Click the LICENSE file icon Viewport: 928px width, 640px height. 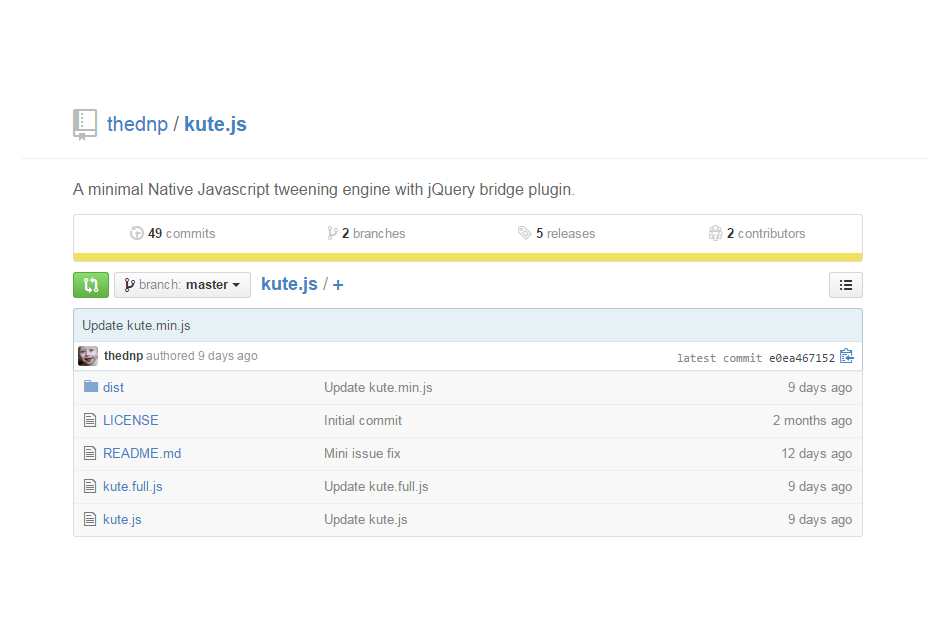click(x=90, y=420)
